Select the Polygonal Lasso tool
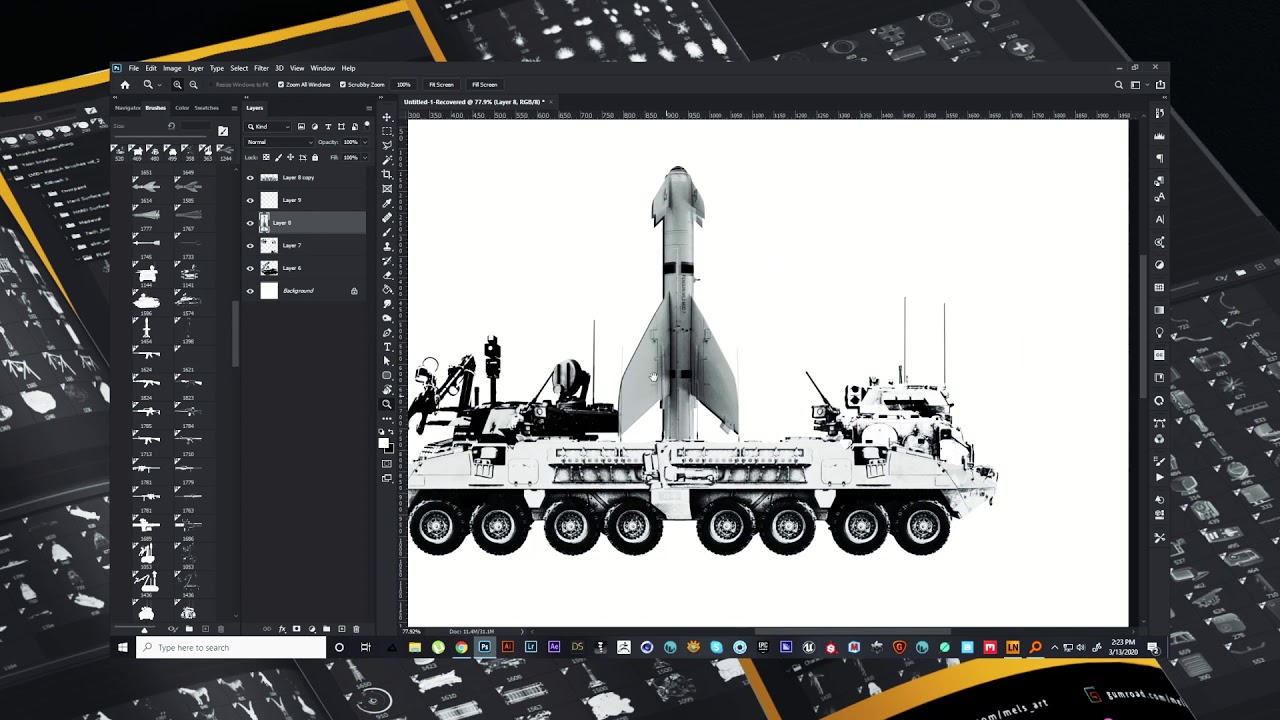The height and width of the screenshot is (720, 1280). [387, 145]
